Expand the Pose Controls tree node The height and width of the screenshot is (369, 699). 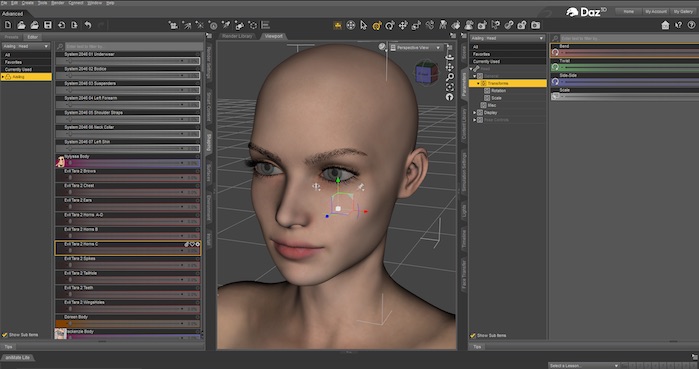point(475,120)
